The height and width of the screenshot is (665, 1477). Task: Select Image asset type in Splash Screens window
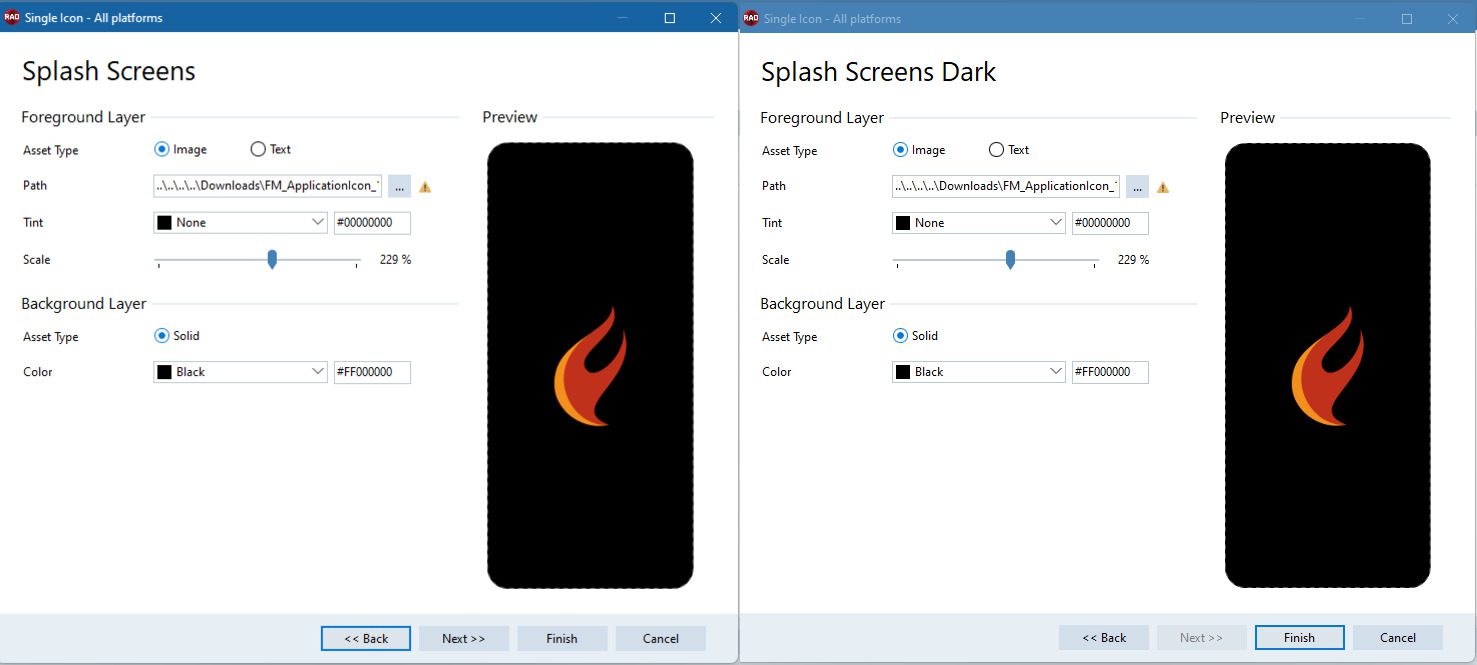[x=181, y=149]
